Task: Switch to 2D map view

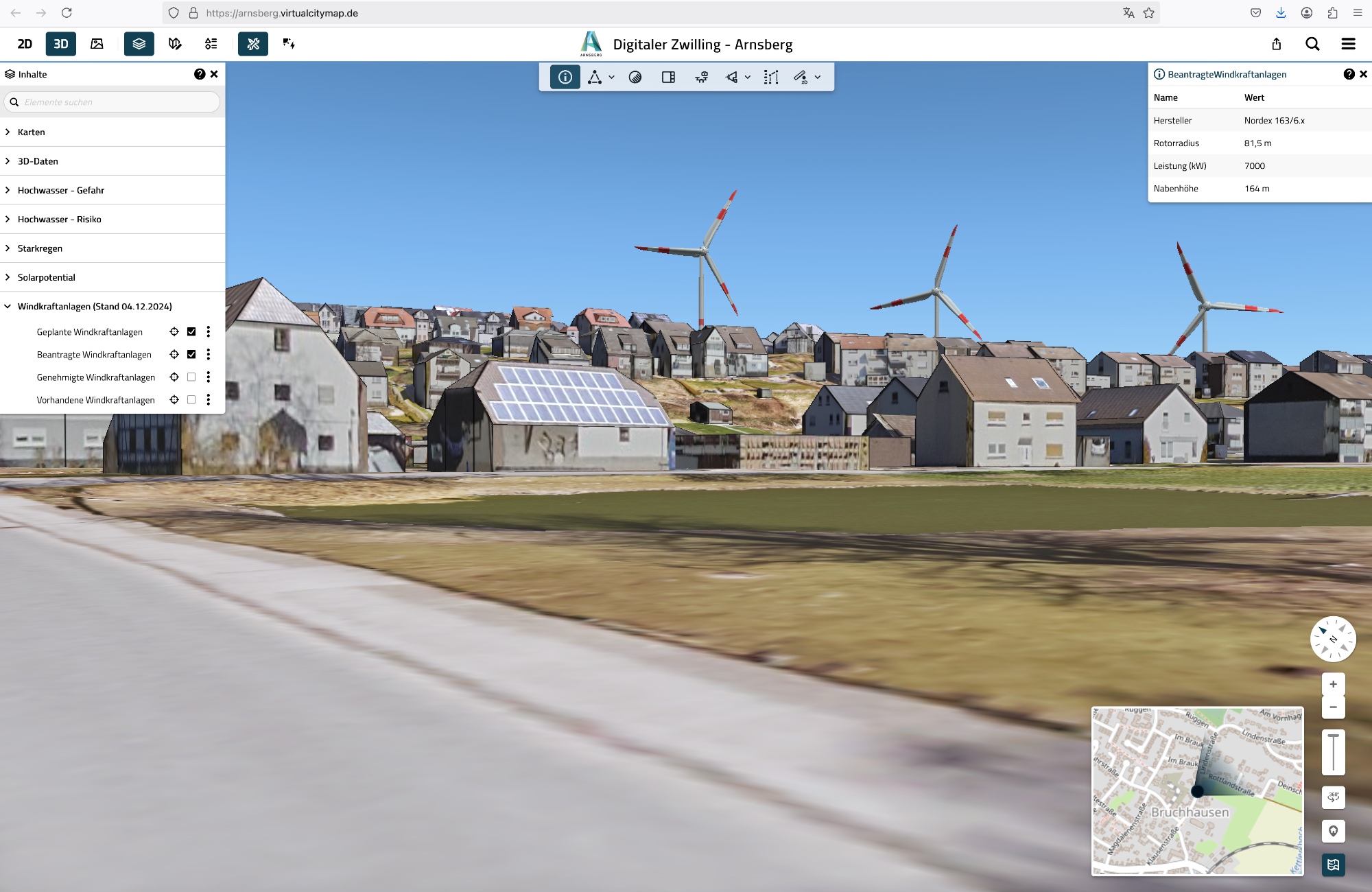Action: tap(25, 44)
